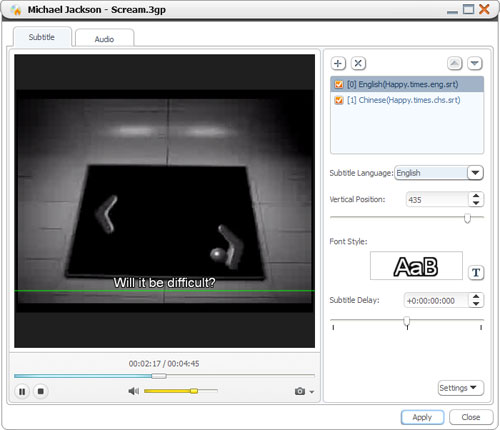The width and height of the screenshot is (500, 430).
Task: Decrease Vertical Position with down arrow
Action: 476,203
